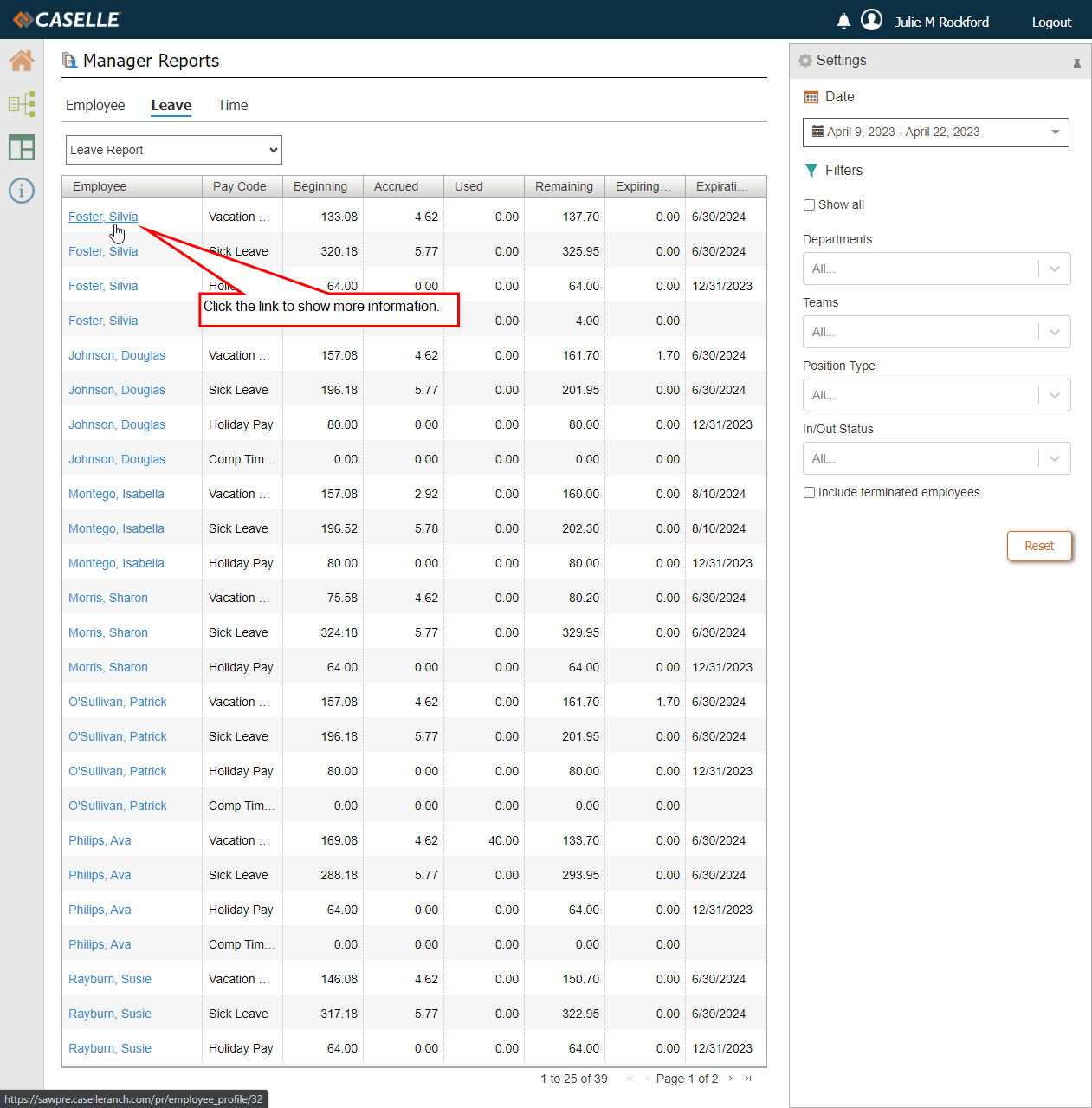
Task: Open the Leave Report dropdown
Action: point(174,150)
